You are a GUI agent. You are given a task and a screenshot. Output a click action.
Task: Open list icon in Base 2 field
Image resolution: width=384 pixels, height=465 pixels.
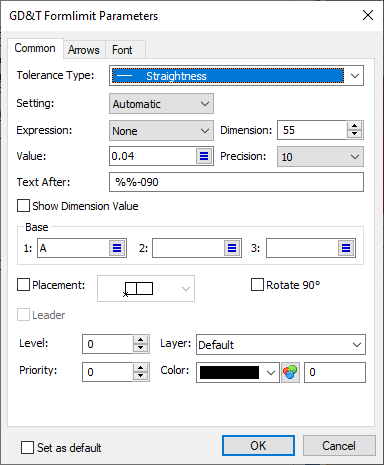pos(232,248)
